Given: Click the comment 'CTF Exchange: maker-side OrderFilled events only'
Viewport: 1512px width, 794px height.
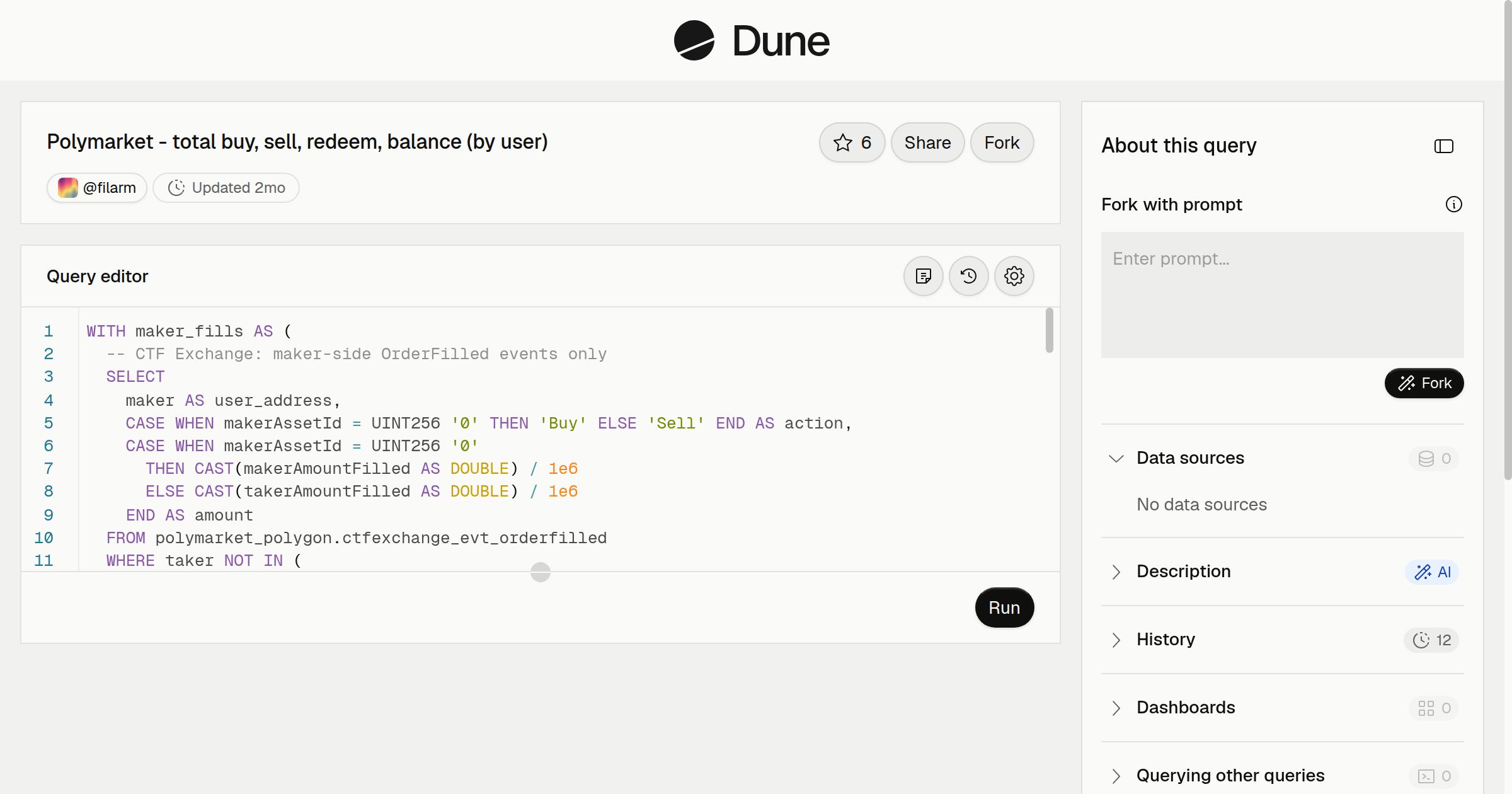Looking at the screenshot, I should (x=371, y=354).
